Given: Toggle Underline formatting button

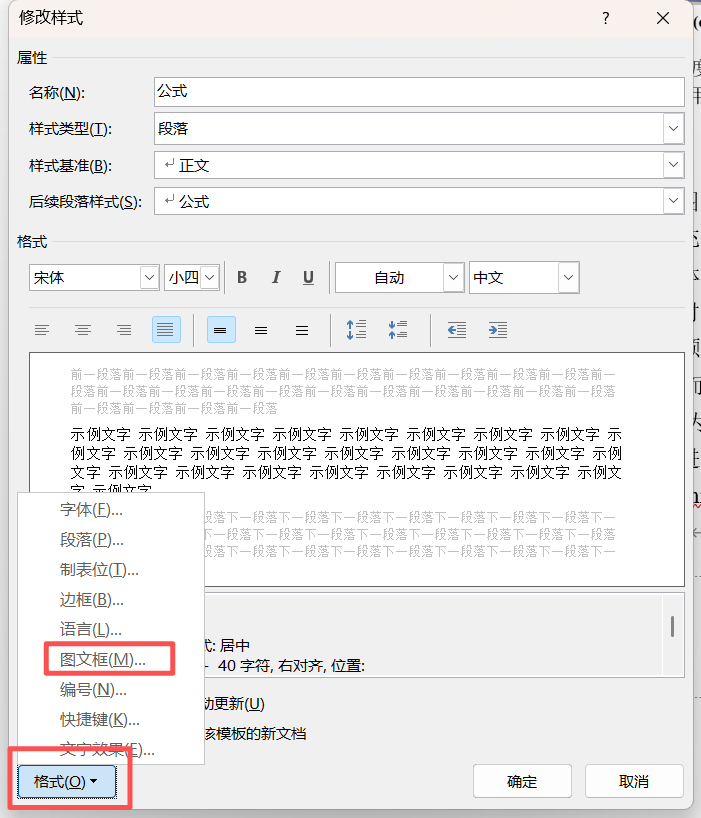Looking at the screenshot, I should (x=308, y=278).
